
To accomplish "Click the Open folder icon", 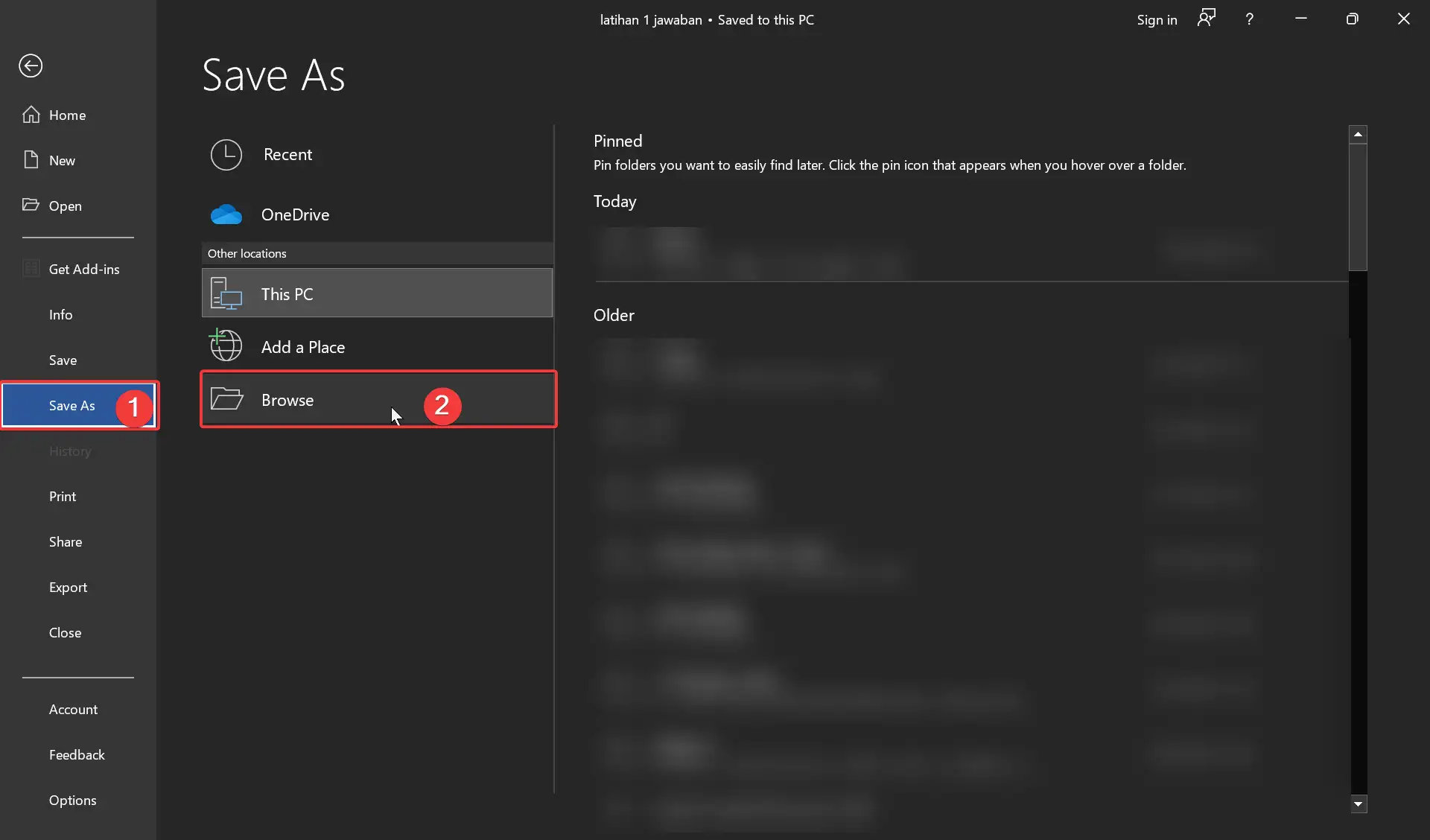I will click(31, 205).
